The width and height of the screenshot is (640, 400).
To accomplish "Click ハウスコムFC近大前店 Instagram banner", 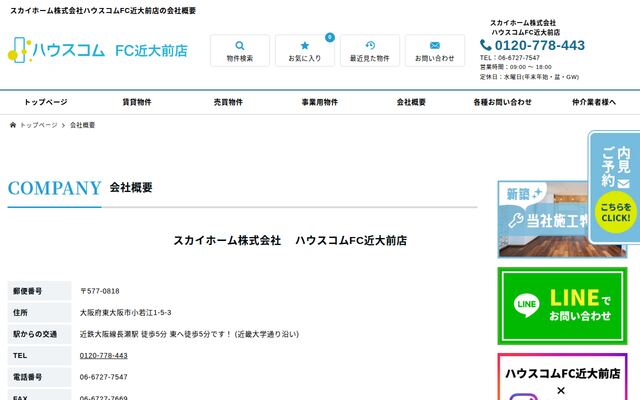I will pos(562,377).
